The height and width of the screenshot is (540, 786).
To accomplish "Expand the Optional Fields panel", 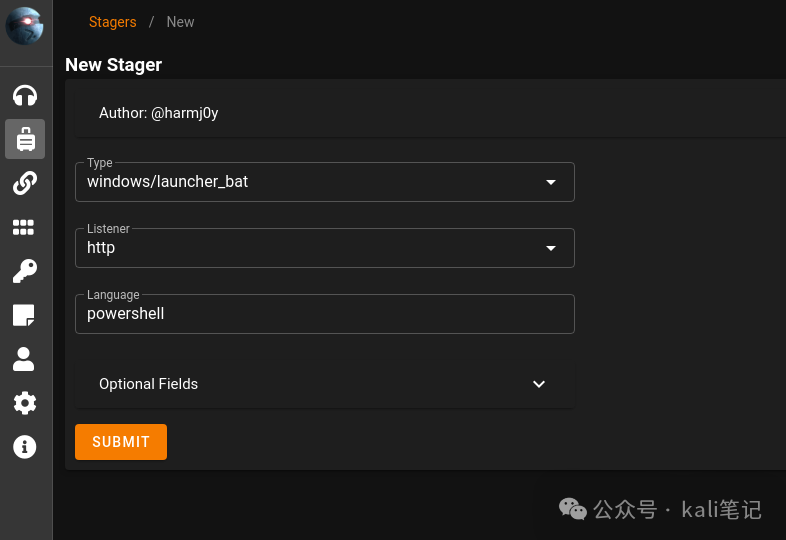I will tap(325, 384).
